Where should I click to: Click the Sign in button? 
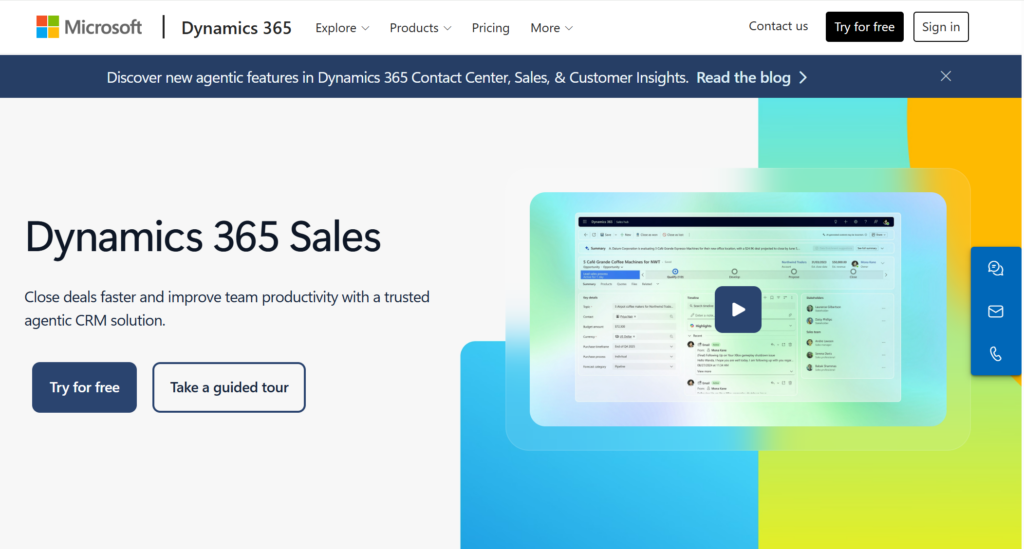[x=940, y=27]
